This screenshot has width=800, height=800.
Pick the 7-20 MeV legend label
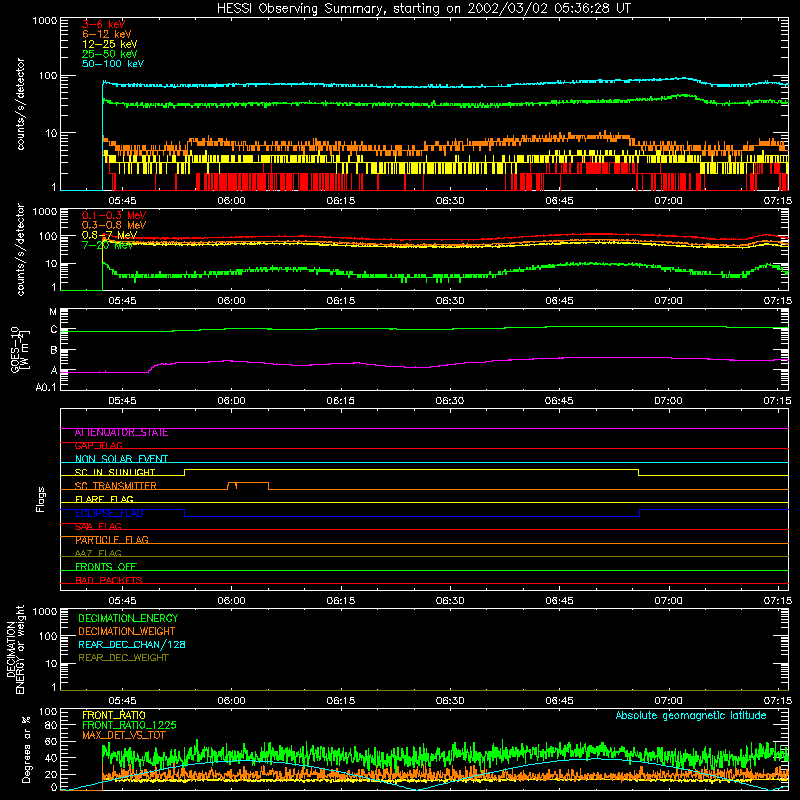click(107, 245)
